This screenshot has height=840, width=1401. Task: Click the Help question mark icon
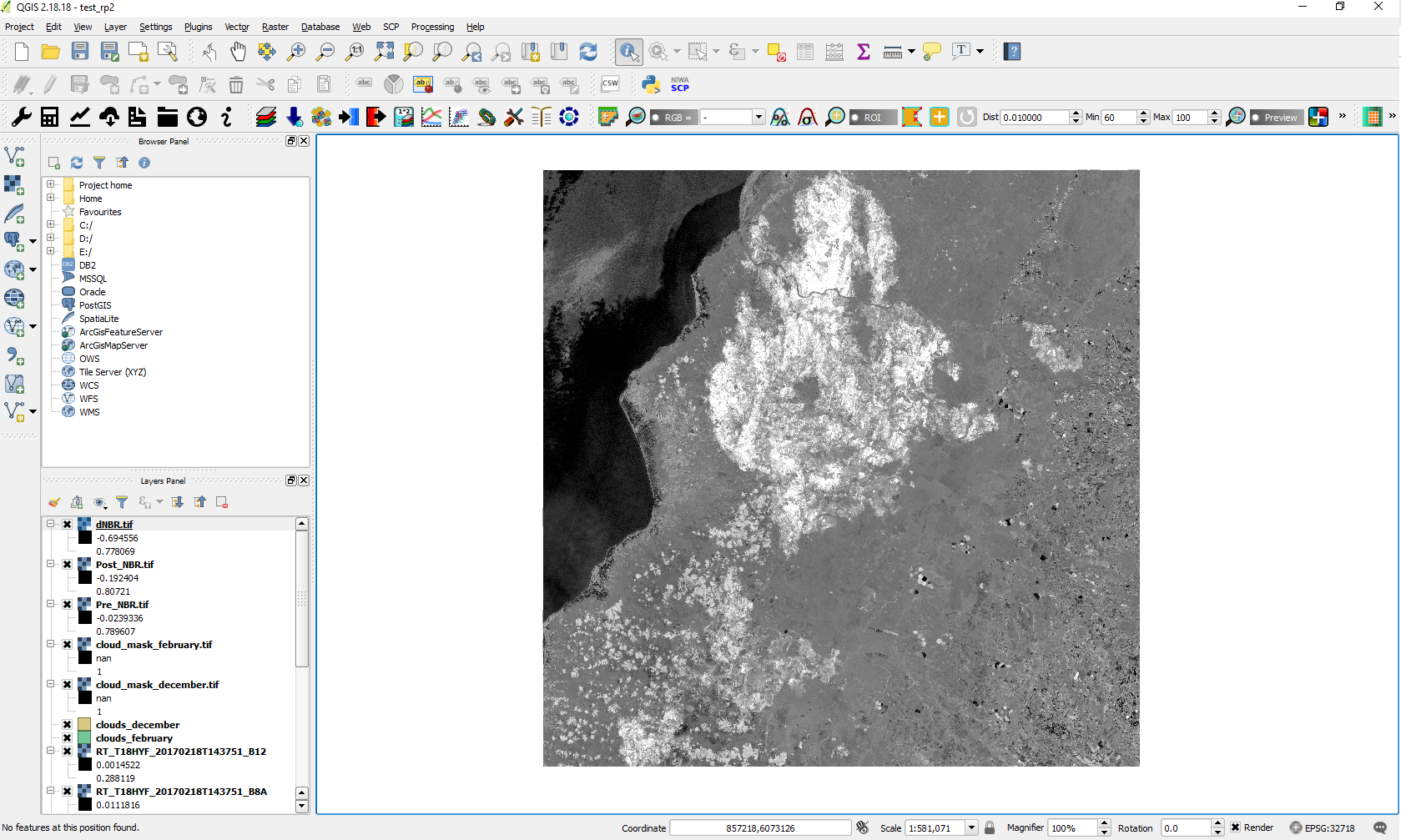coord(1012,52)
